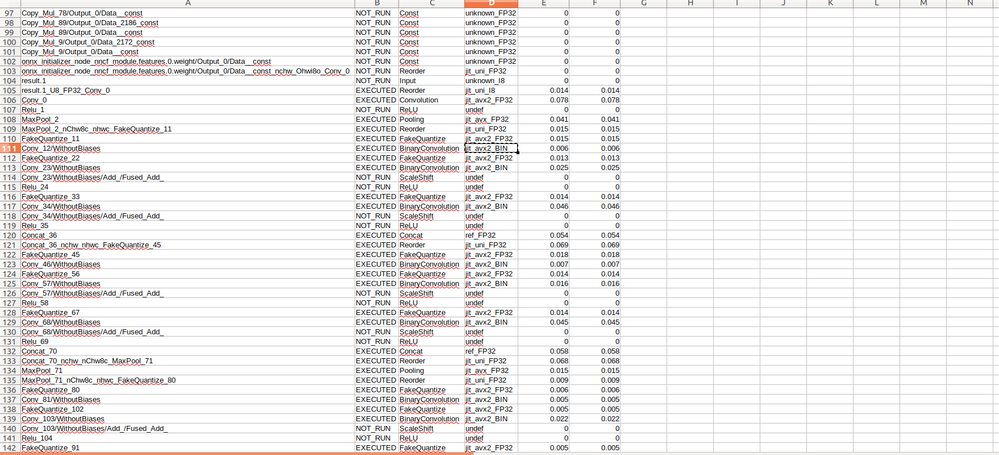Click 0.078 in column E
This screenshot has height=455, width=999.
pos(543,100)
